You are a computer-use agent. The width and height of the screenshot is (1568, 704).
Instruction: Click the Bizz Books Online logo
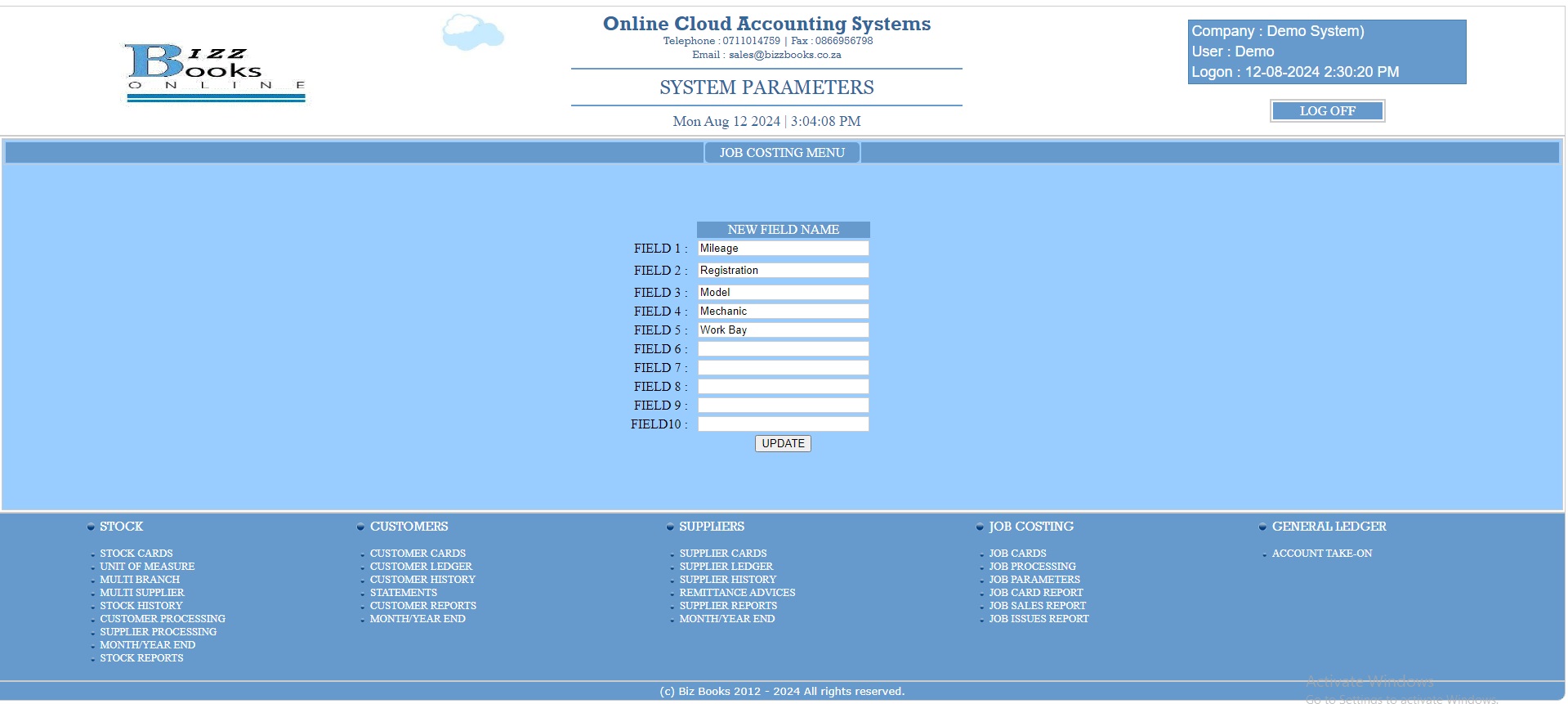(216, 73)
